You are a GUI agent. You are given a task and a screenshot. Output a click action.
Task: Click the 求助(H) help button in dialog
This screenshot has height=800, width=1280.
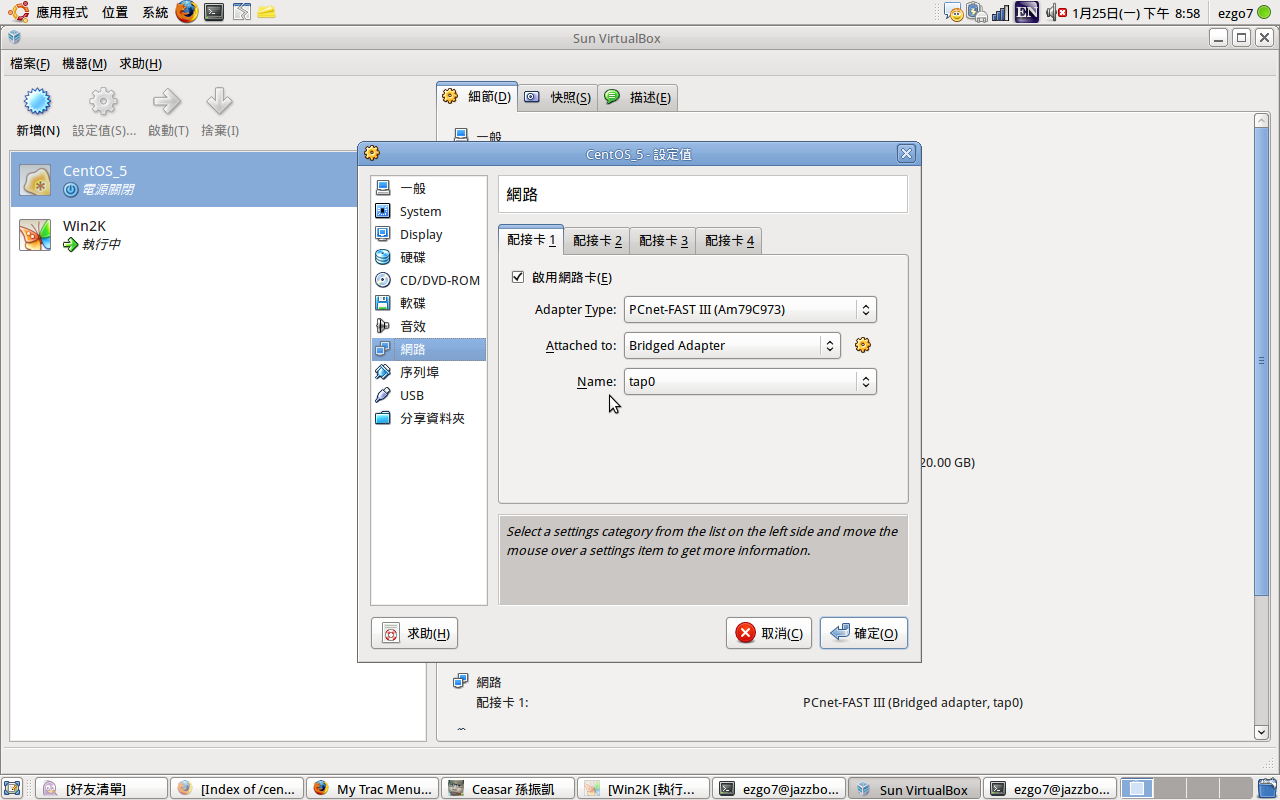point(414,633)
